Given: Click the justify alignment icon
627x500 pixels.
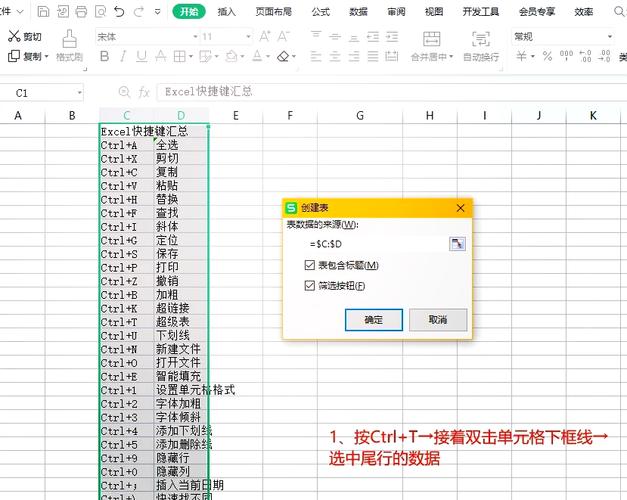Looking at the screenshot, I should [373, 56].
